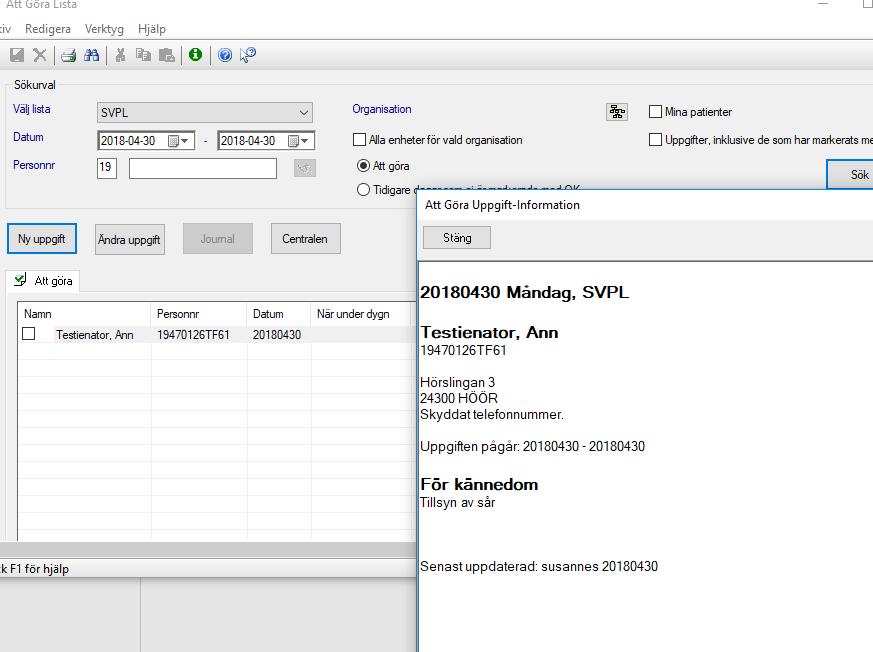Print the list with printer icon
Image resolution: width=873 pixels, height=652 pixels.
(68, 55)
